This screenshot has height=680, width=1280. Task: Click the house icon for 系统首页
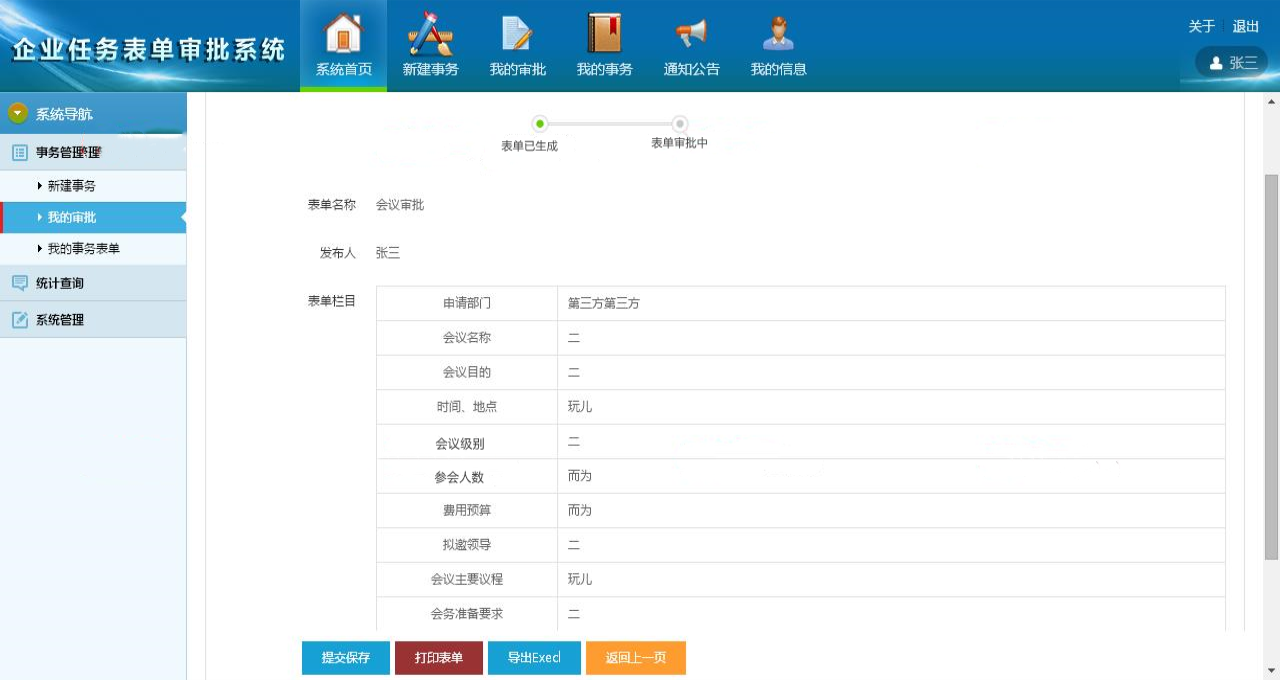343,35
